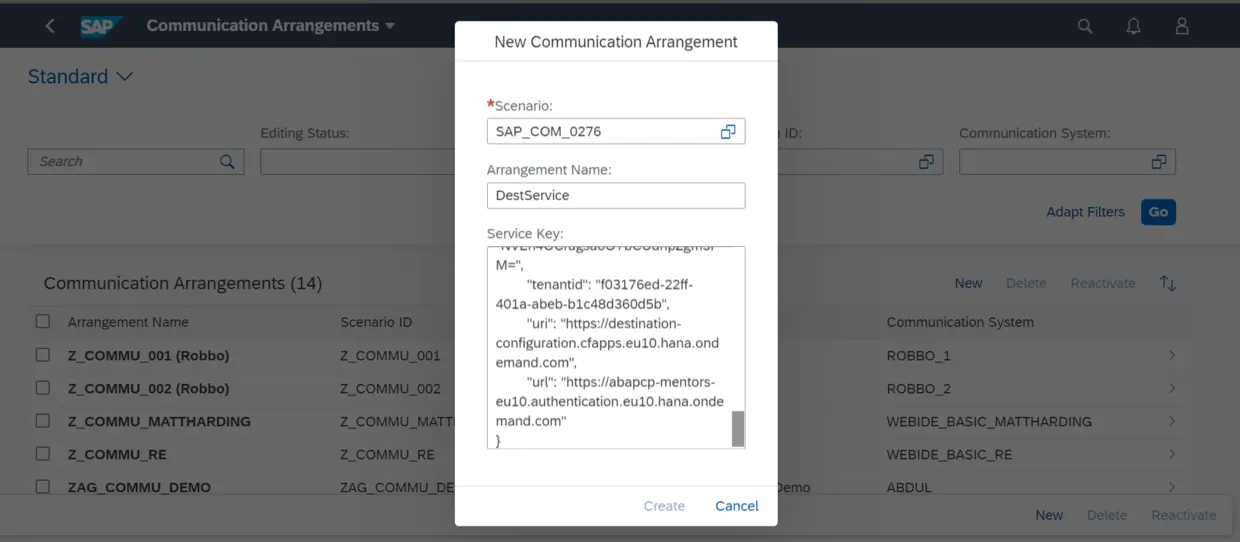
Task: Click Reactivate in the table toolbar
Action: pos(1103,283)
